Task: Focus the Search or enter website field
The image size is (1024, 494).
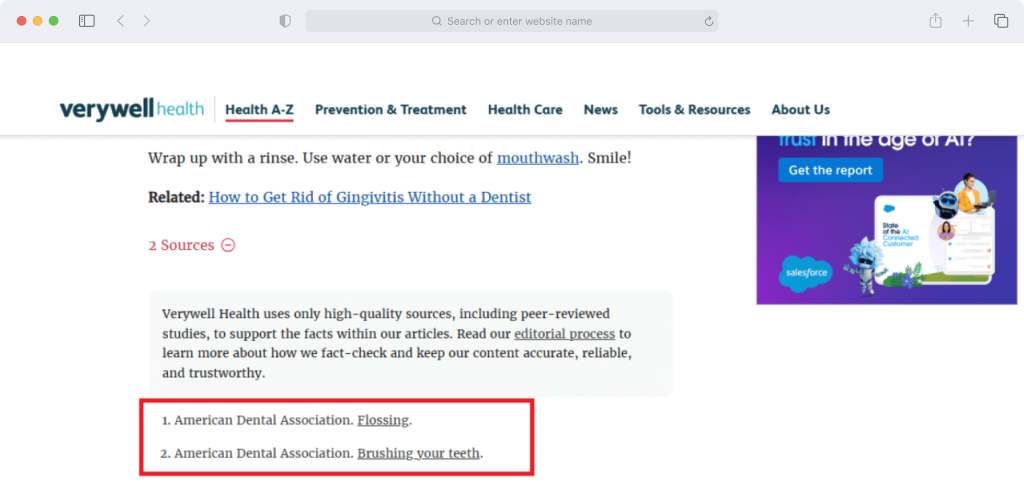Action: tap(511, 21)
